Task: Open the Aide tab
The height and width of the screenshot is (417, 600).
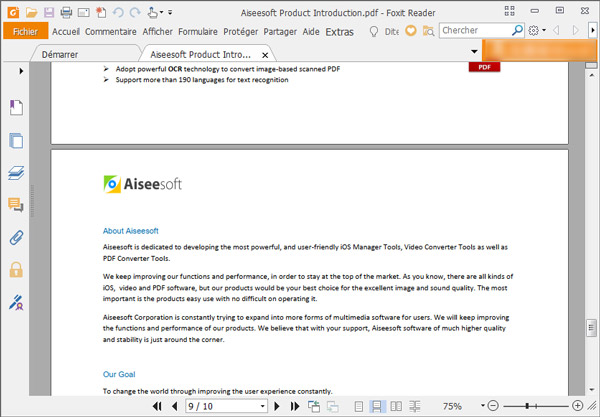Action: click(311, 32)
